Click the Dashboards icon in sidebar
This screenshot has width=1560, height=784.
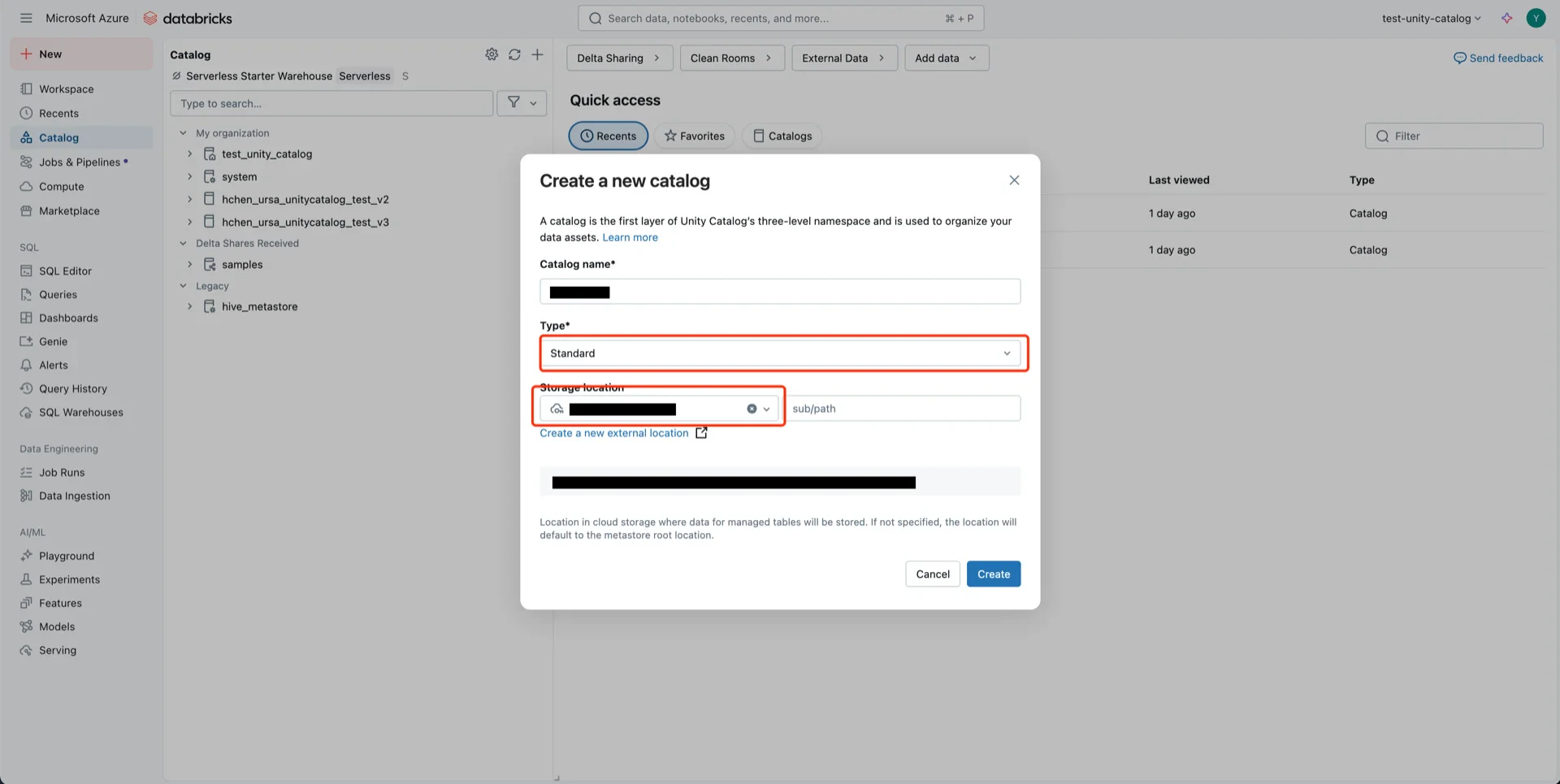(x=26, y=318)
